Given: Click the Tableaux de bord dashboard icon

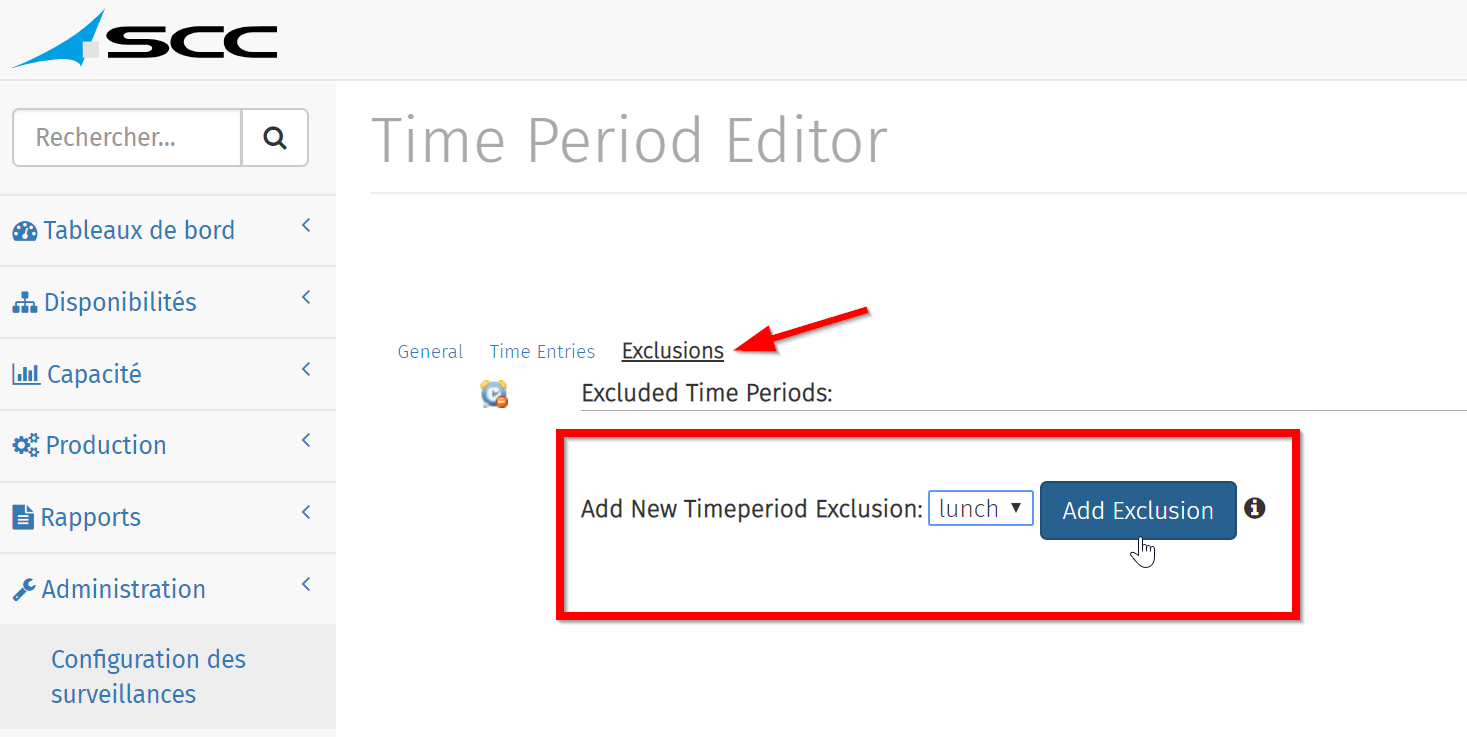Looking at the screenshot, I should point(25,231).
